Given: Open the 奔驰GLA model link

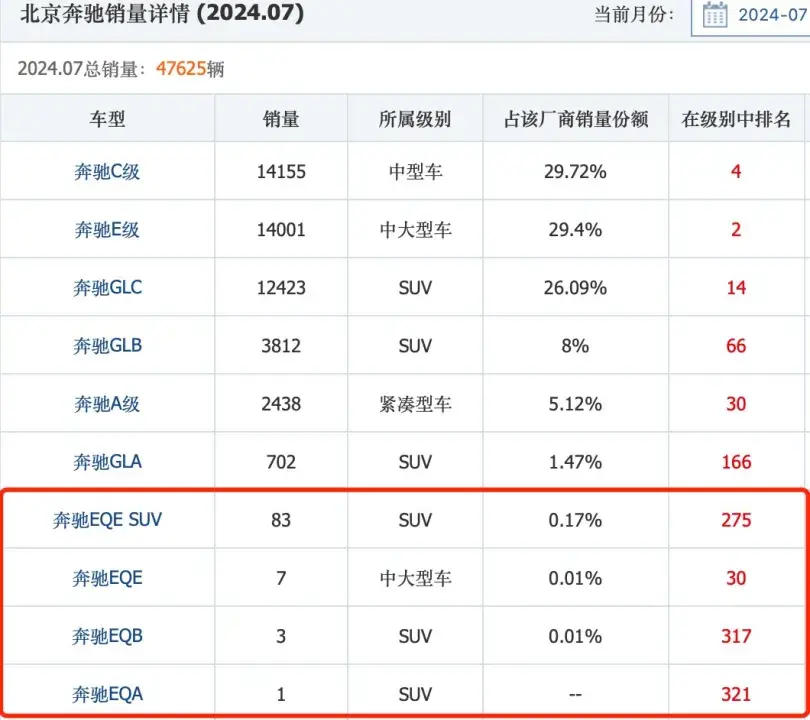Looking at the screenshot, I should click(107, 462).
